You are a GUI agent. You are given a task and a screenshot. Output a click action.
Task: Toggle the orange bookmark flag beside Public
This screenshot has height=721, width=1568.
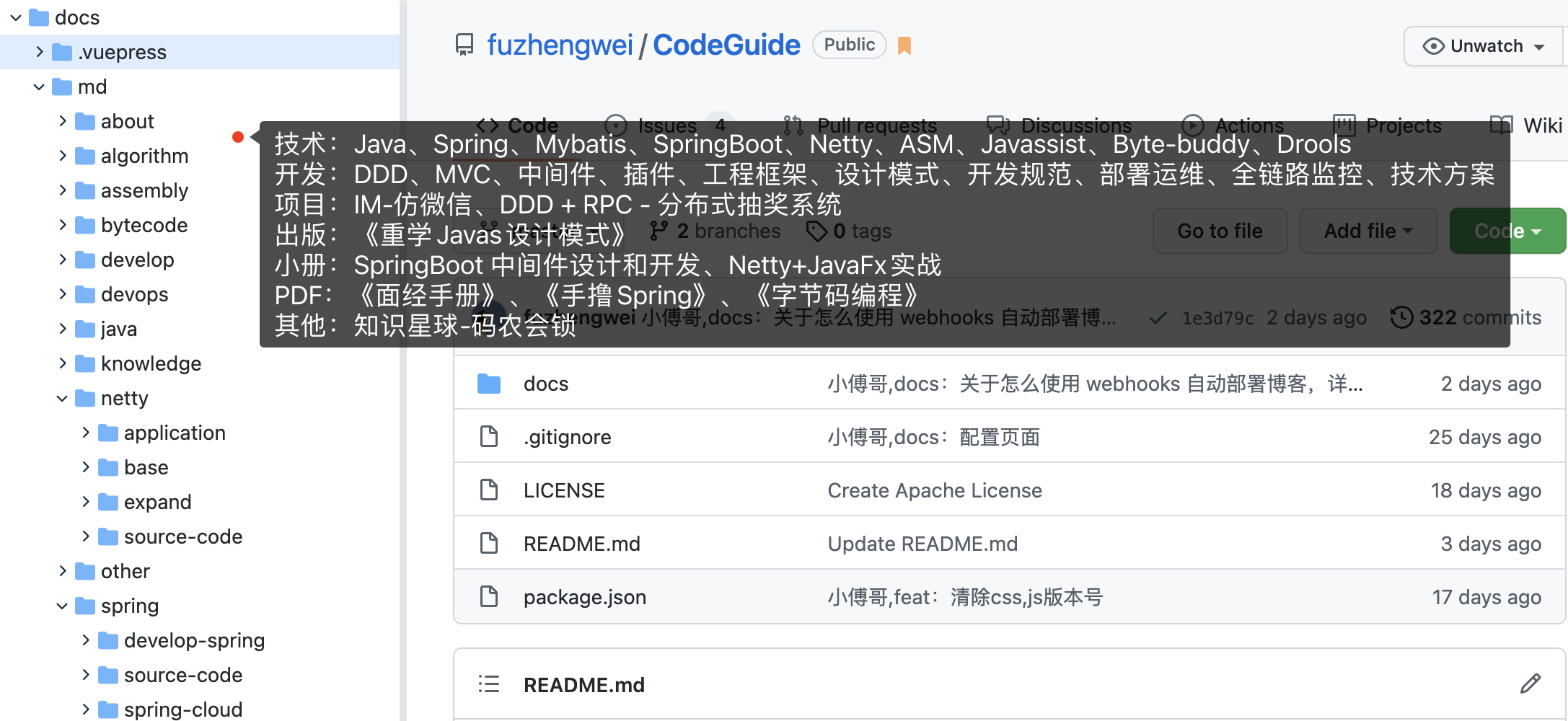click(904, 45)
